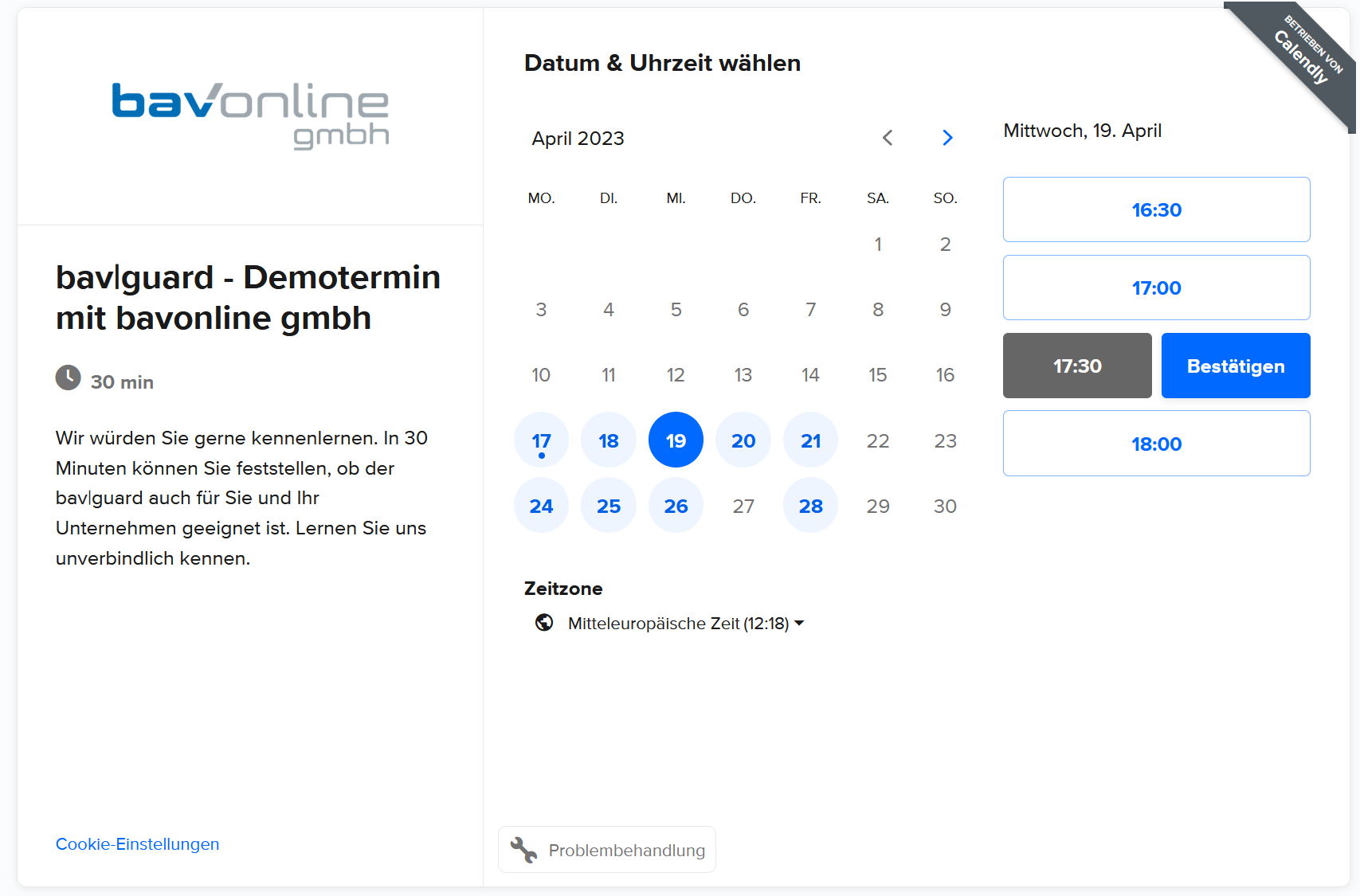Click unavailable date 5
The image size is (1360, 896).
click(676, 309)
